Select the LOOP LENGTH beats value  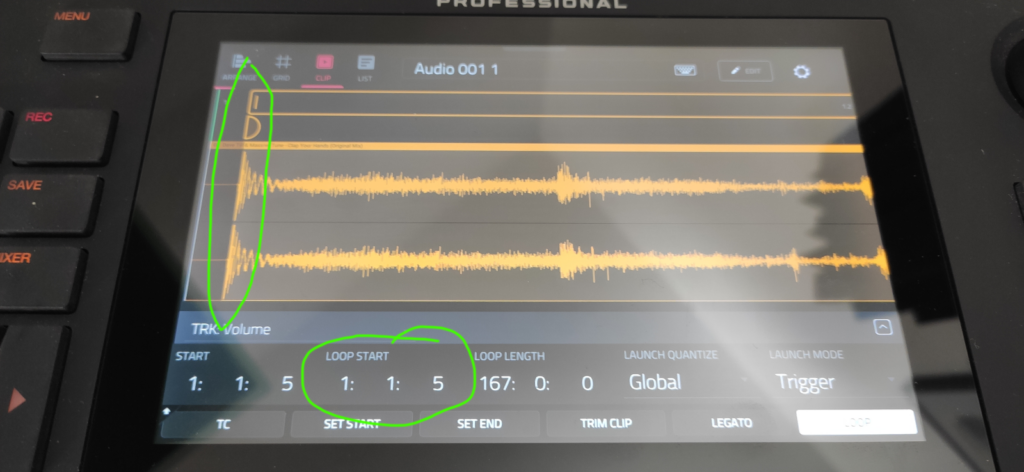click(542, 383)
